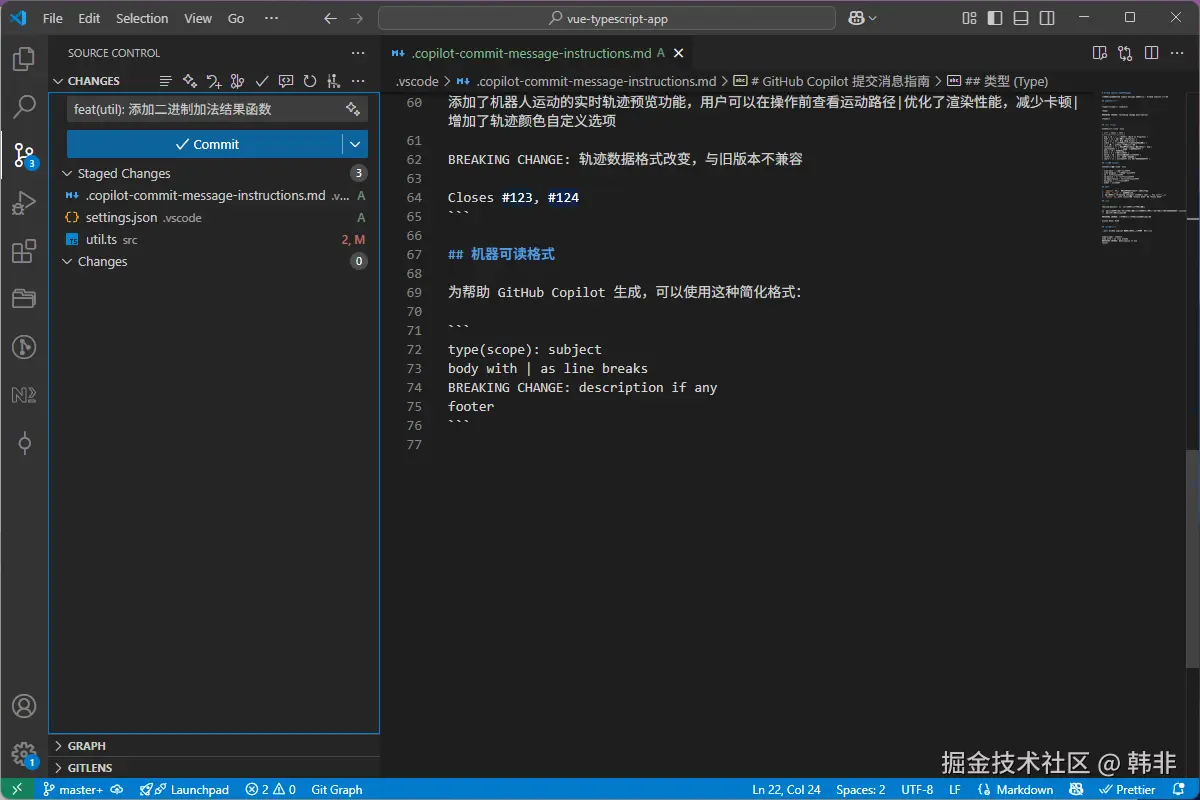Collapse the Staged Changes group
Image resolution: width=1200 pixels, height=800 pixels.
coord(68,173)
